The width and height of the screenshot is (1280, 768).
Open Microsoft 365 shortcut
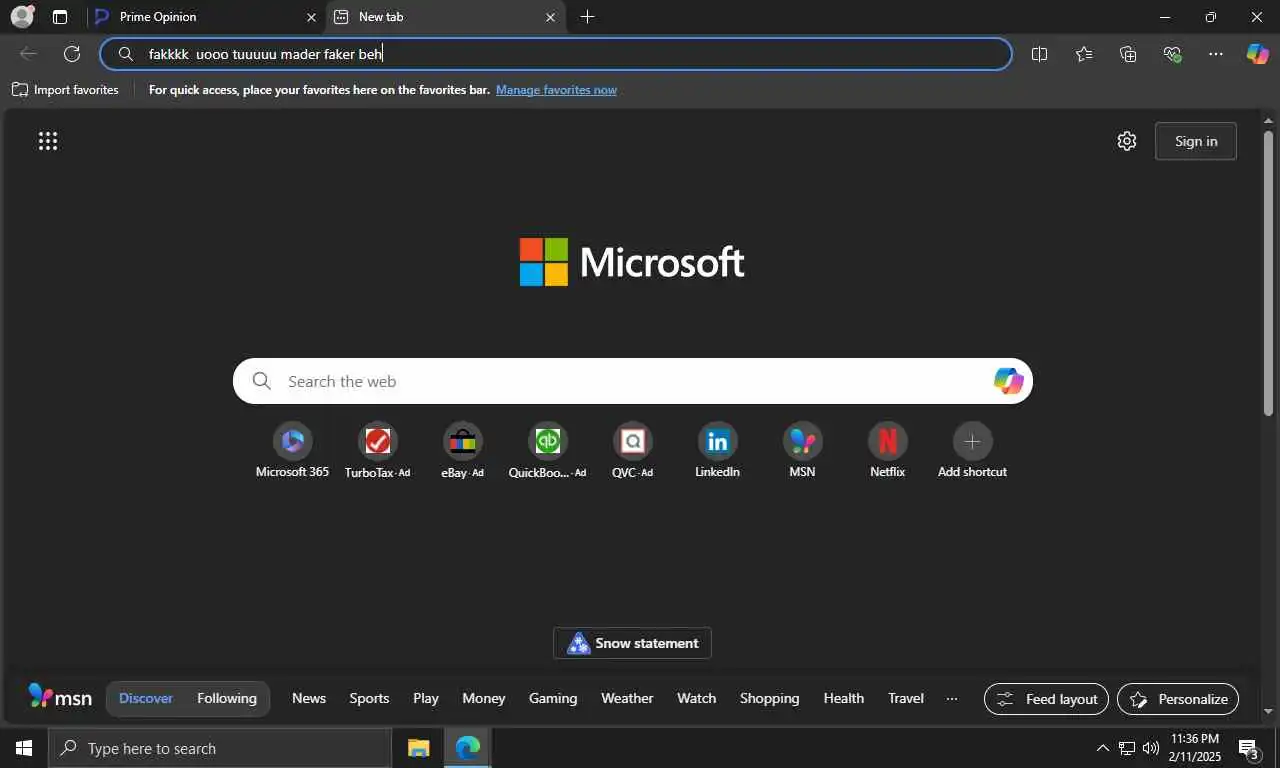[292, 450]
